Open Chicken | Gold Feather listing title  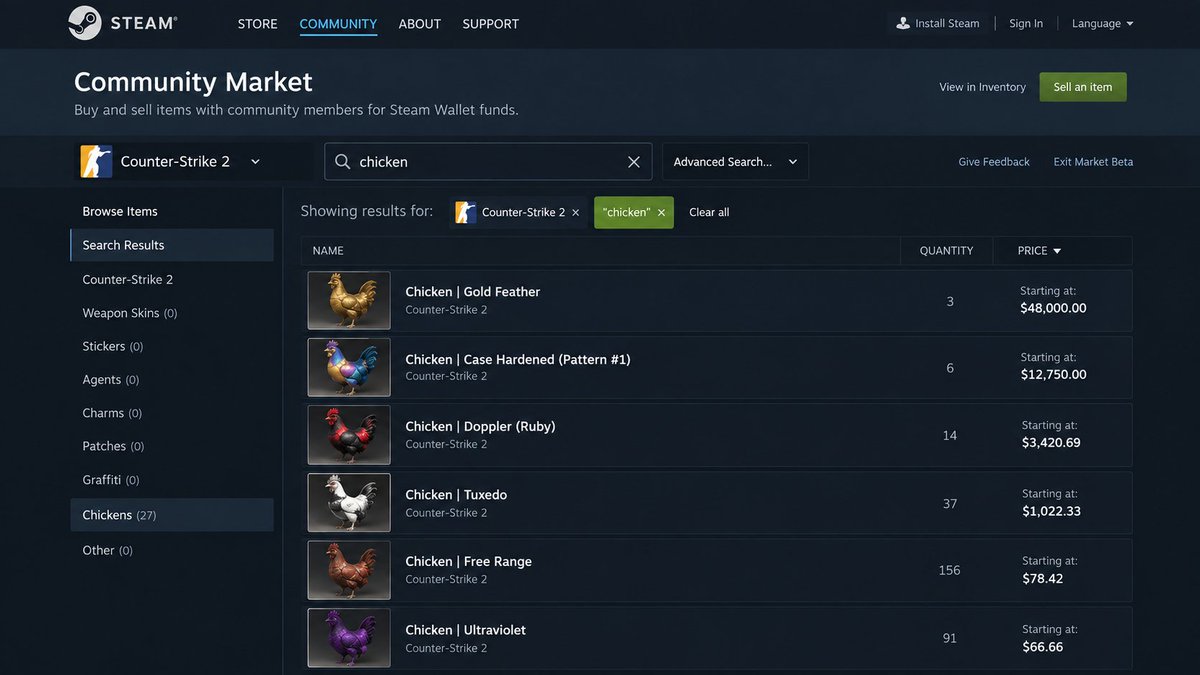tap(472, 292)
